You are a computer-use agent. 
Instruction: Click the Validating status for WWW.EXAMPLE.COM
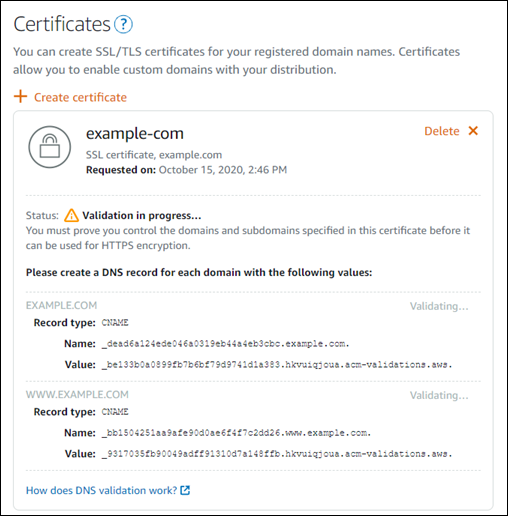click(439, 395)
